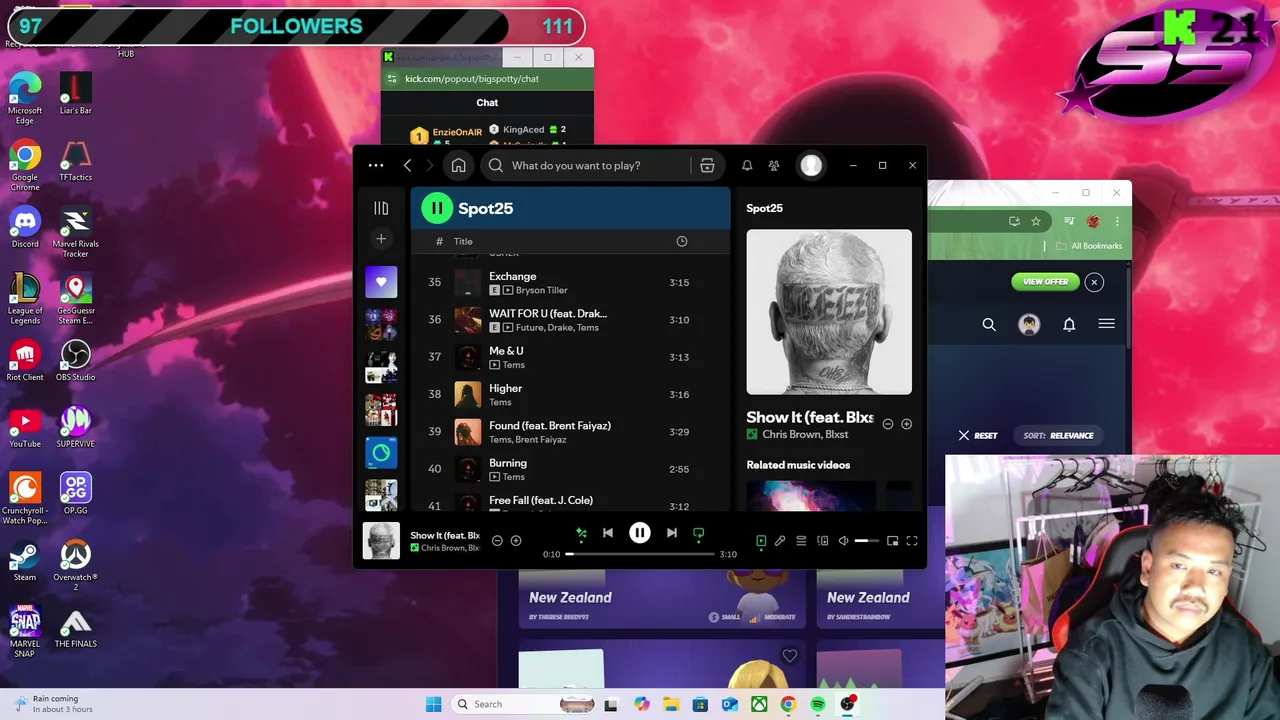
Task: Open Steam desktop shortcut
Action: pos(25,561)
